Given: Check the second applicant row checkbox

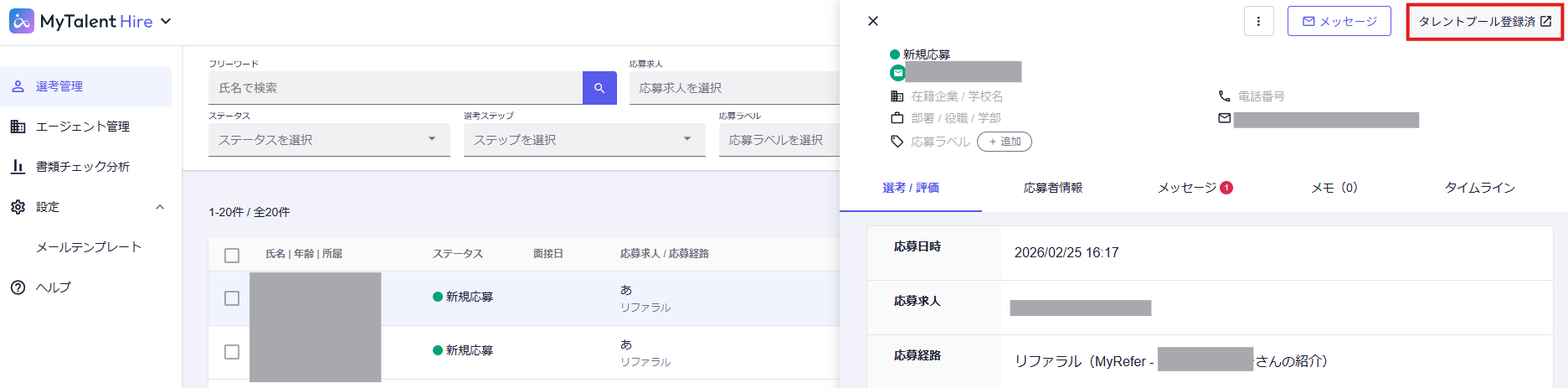Looking at the screenshot, I should [x=232, y=352].
